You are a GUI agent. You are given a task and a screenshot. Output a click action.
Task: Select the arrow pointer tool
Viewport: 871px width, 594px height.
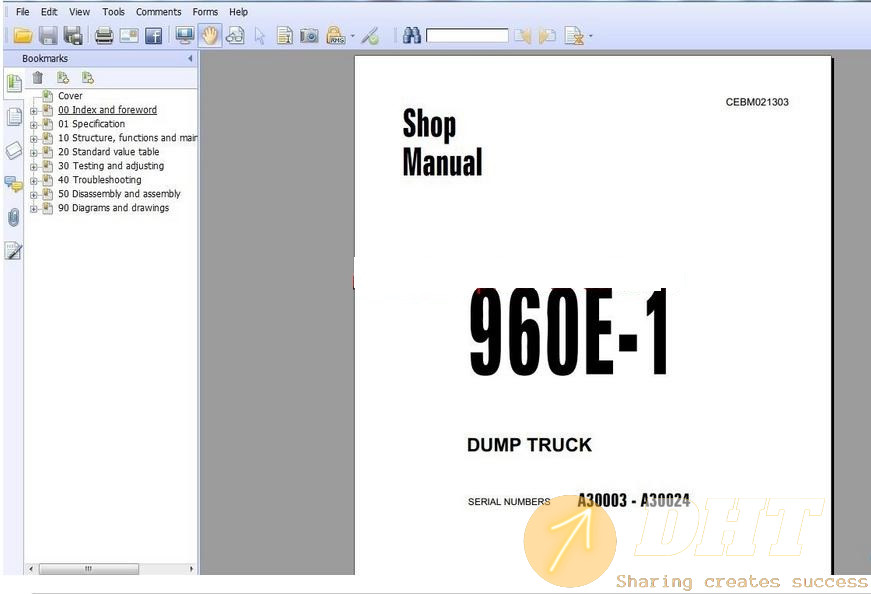(259, 37)
